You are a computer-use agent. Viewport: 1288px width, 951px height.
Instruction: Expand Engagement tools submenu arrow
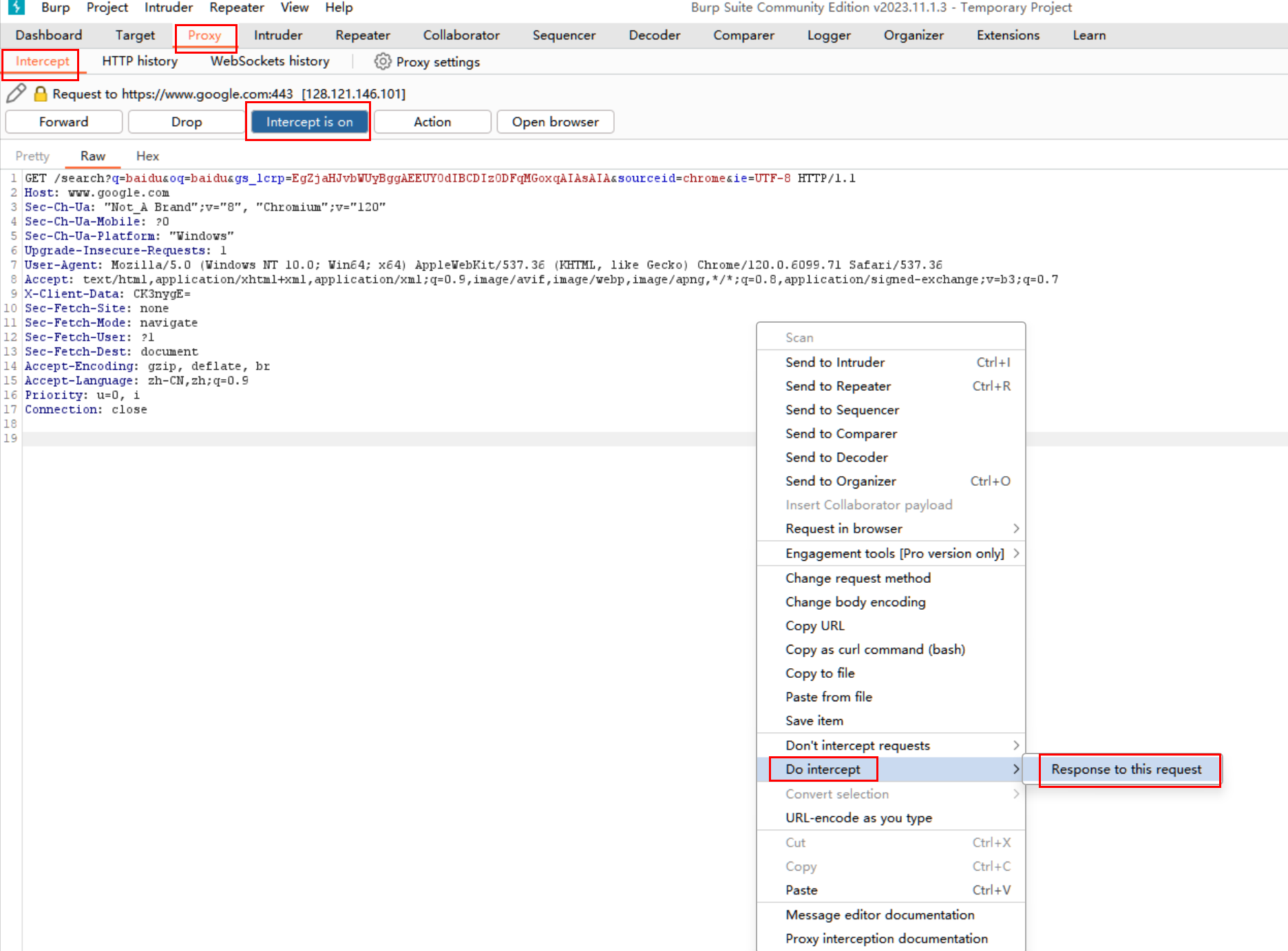[x=1016, y=553]
